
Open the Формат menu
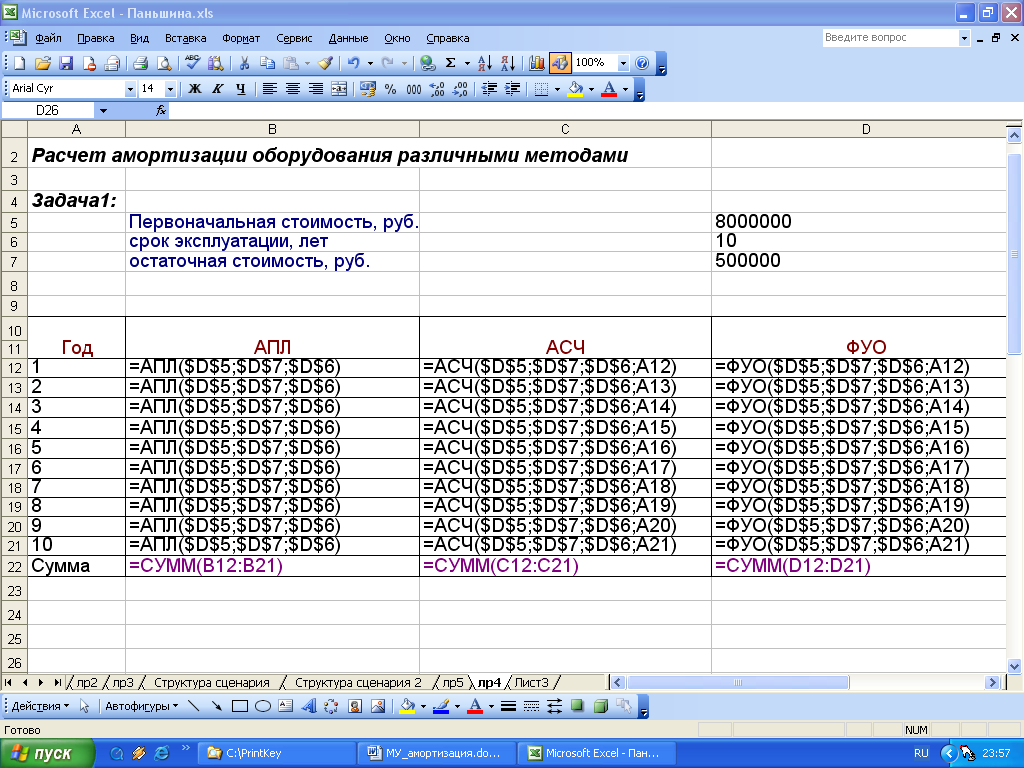click(x=241, y=38)
